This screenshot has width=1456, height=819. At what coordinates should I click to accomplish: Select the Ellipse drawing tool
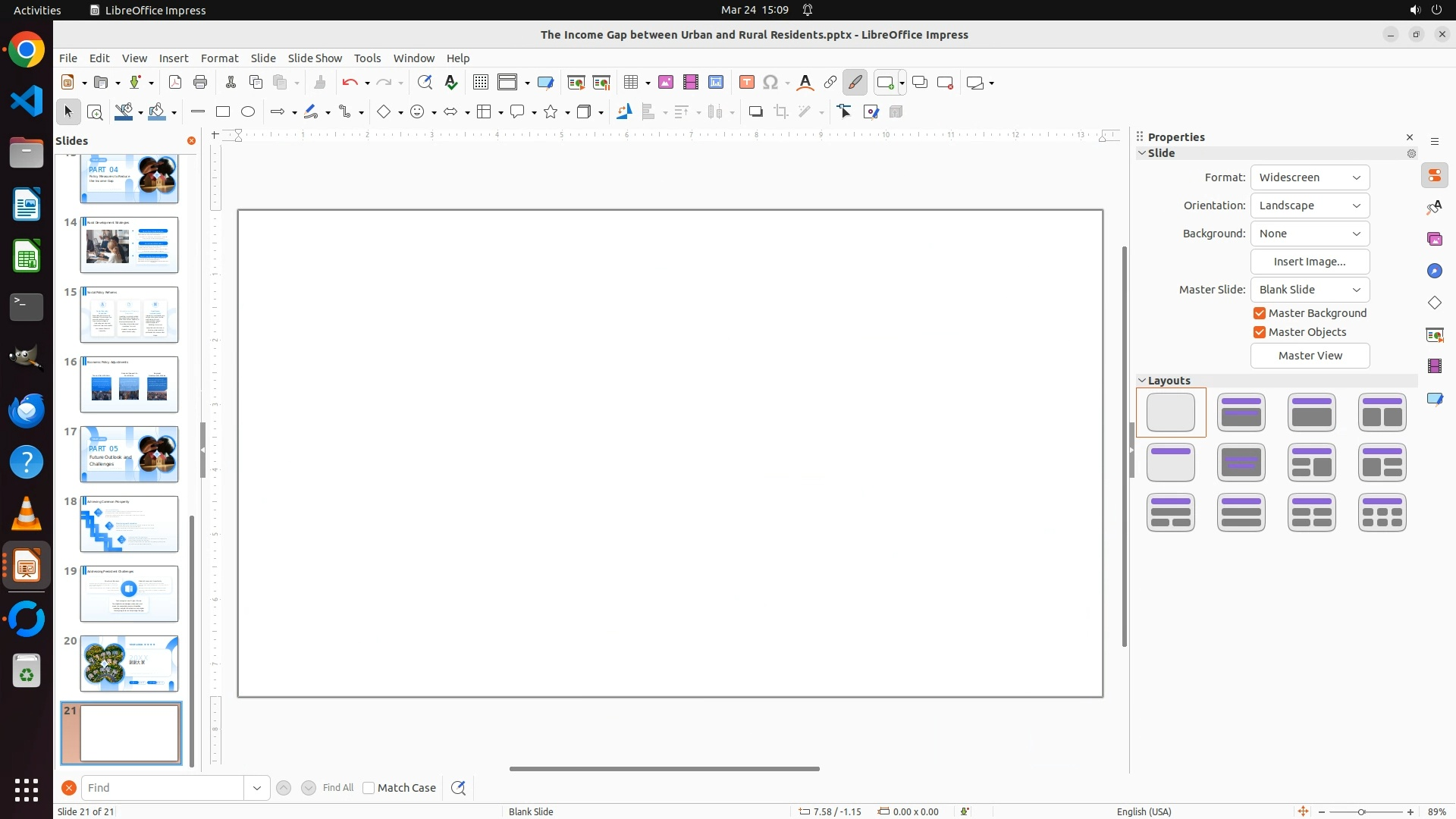(248, 112)
